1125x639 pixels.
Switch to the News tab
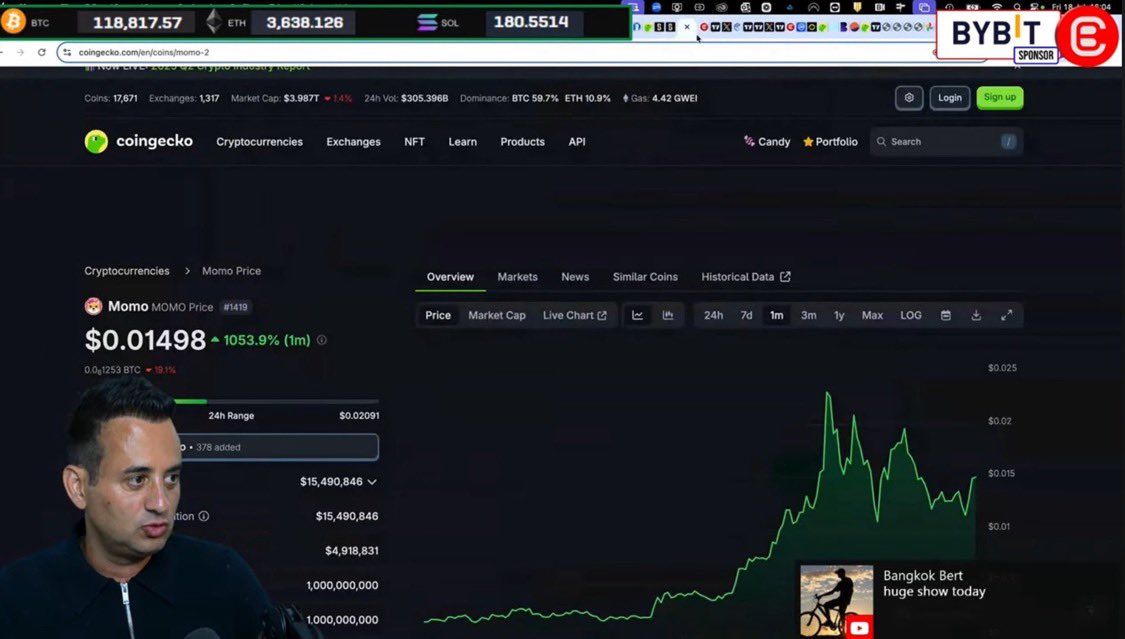tap(575, 277)
